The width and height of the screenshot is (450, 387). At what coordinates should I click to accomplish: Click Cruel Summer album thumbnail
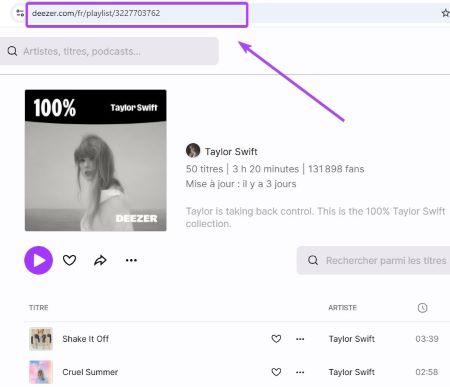click(41, 372)
